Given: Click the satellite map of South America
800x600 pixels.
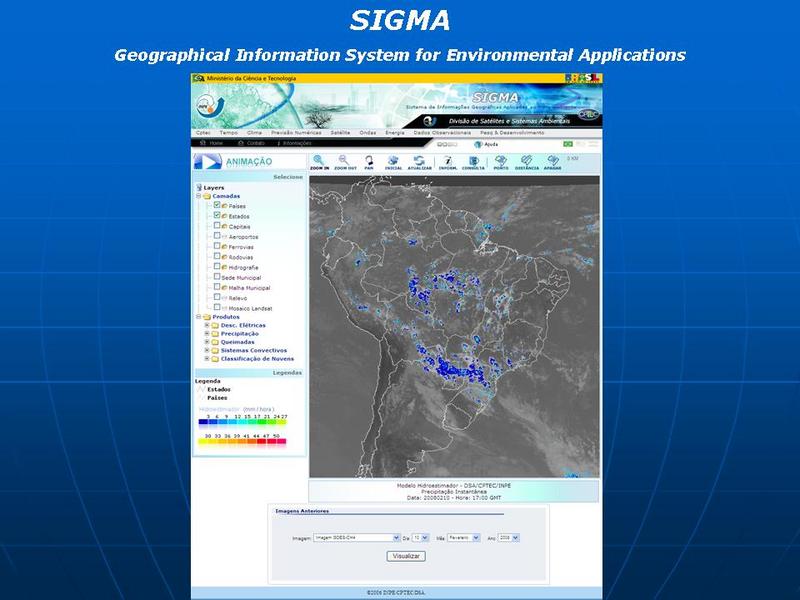Looking at the screenshot, I should point(455,327).
